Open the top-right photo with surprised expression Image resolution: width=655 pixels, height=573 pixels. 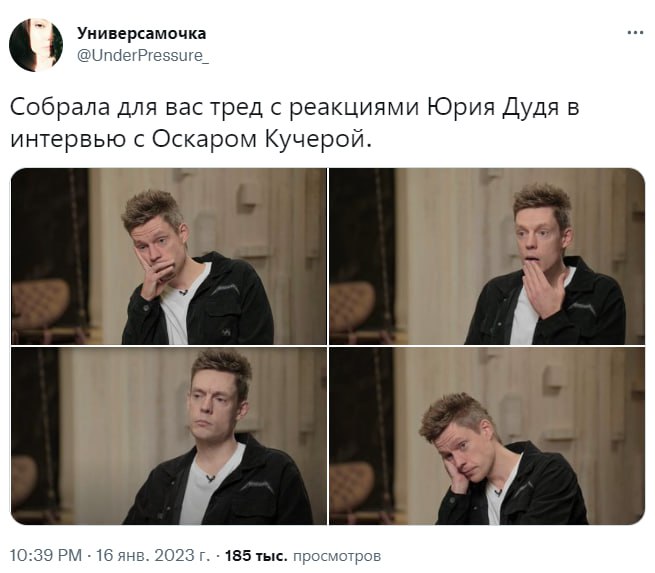click(x=487, y=256)
